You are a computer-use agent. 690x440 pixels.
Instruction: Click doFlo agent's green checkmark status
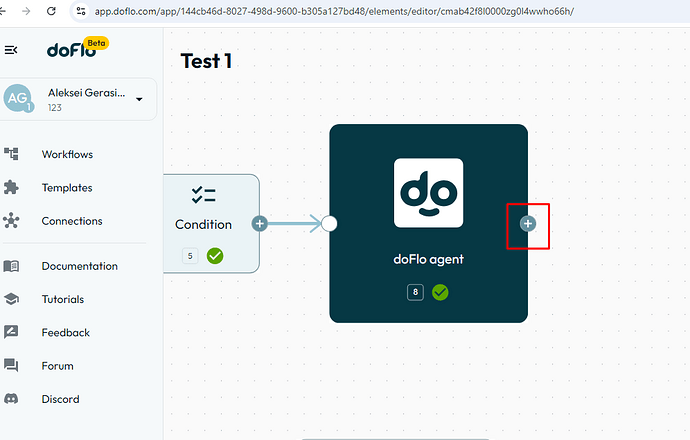440,292
